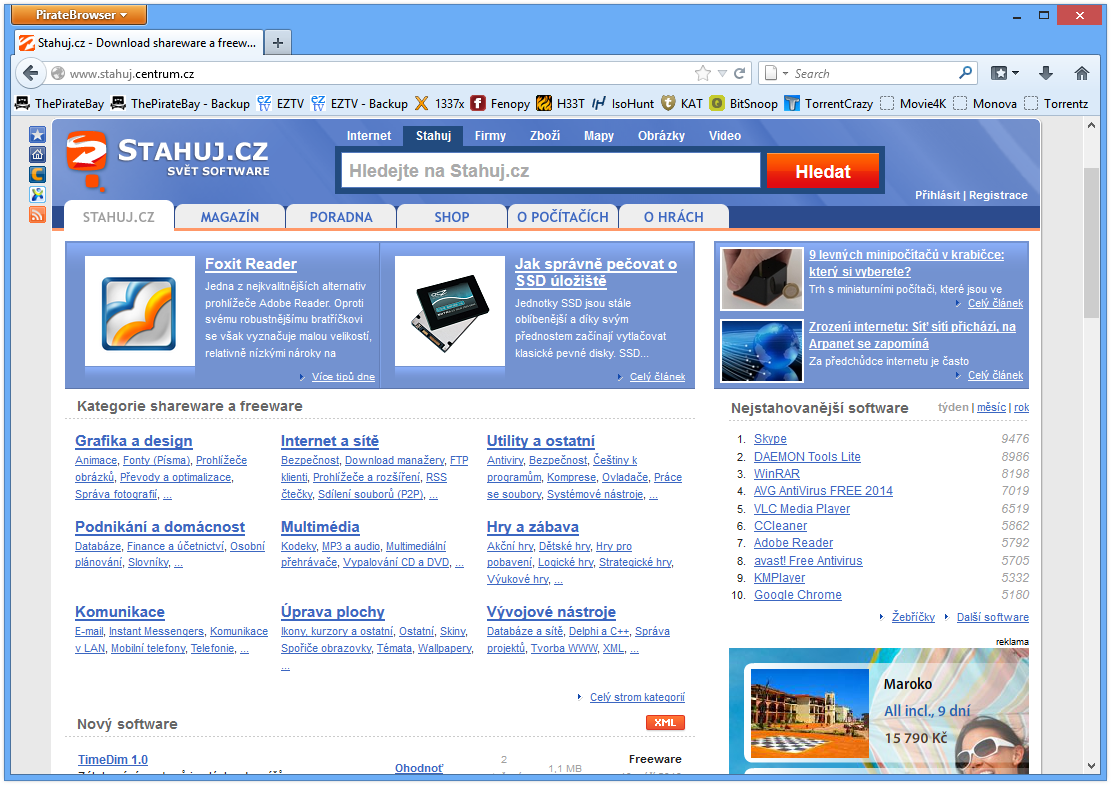
Task: Click the Registrace link
Action: point(998,195)
